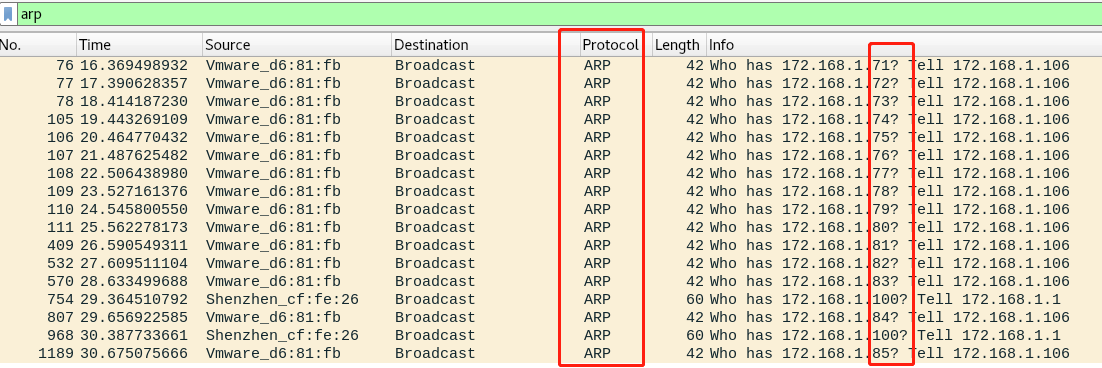Select packet number 409
This screenshot has height=368, width=1102.
pos(551,245)
